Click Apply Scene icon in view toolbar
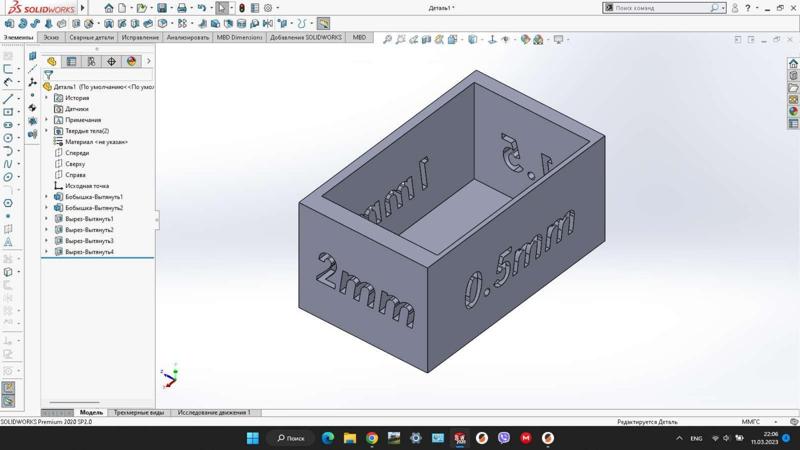Image resolution: width=800 pixels, height=450 pixels. (538, 39)
